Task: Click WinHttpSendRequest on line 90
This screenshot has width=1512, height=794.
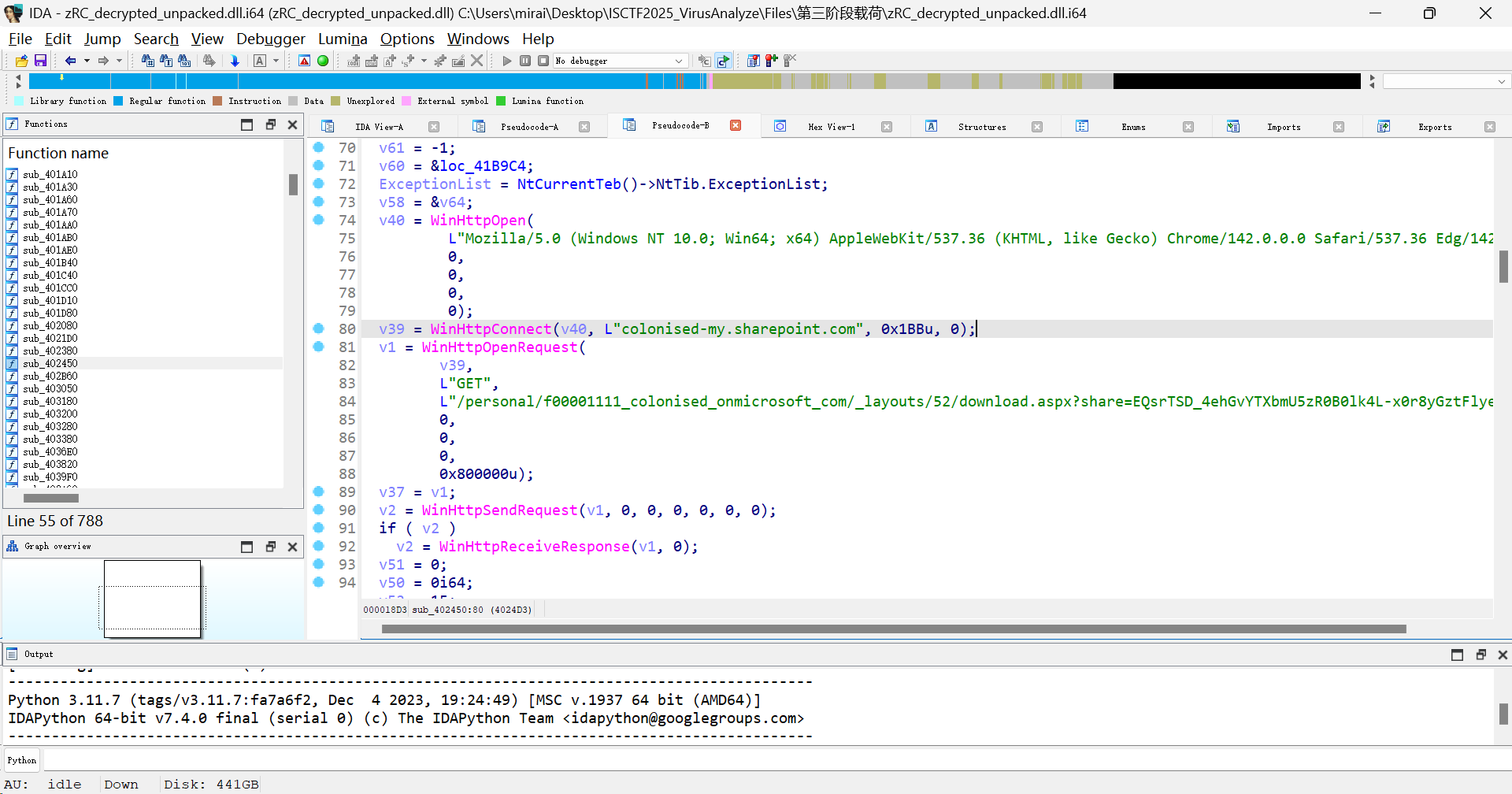Action: coord(499,510)
